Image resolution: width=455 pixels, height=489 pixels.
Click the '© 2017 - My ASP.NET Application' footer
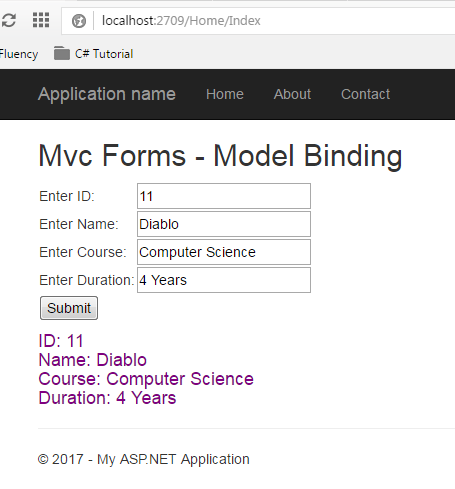click(x=144, y=459)
